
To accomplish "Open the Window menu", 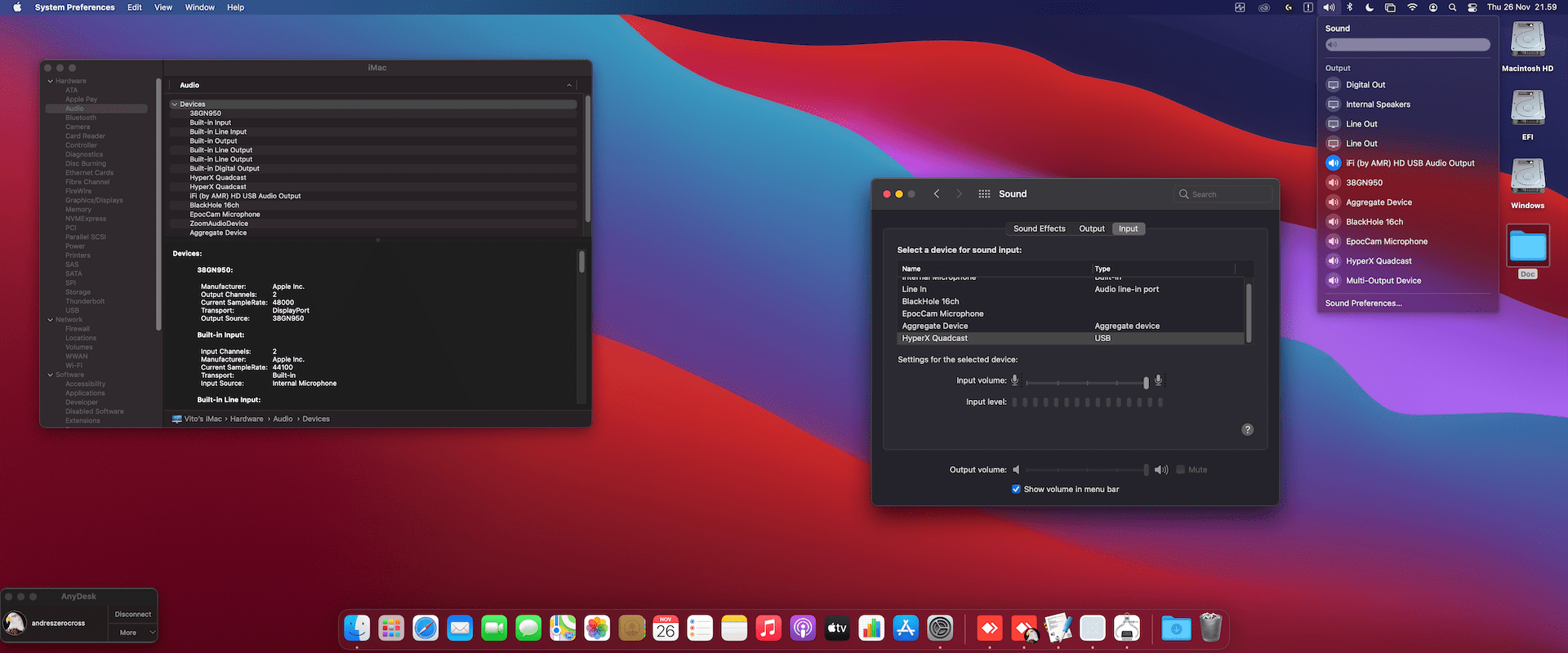I will tap(199, 7).
